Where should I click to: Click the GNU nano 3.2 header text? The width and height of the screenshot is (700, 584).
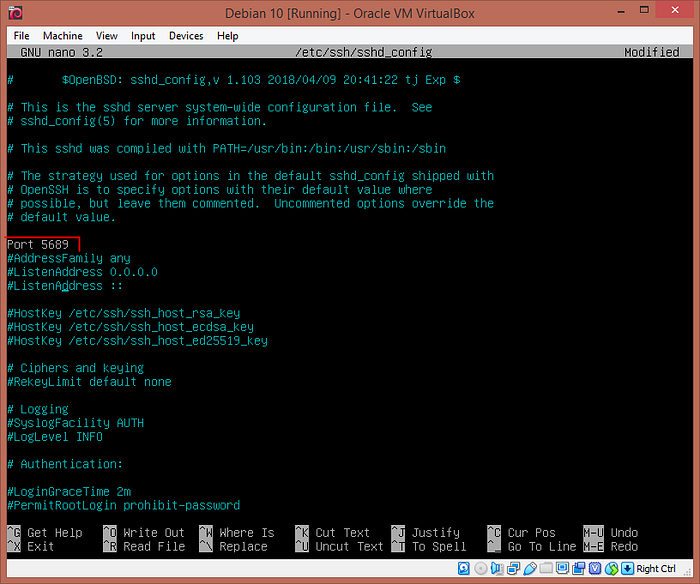[62, 52]
